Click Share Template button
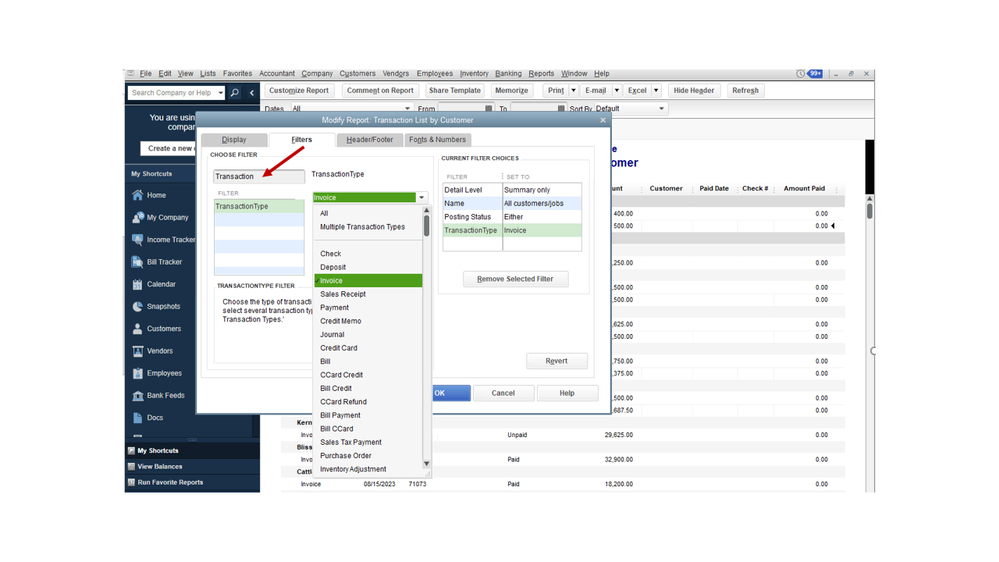Image resolution: width=999 pixels, height=562 pixels. pyautogui.click(x=454, y=90)
